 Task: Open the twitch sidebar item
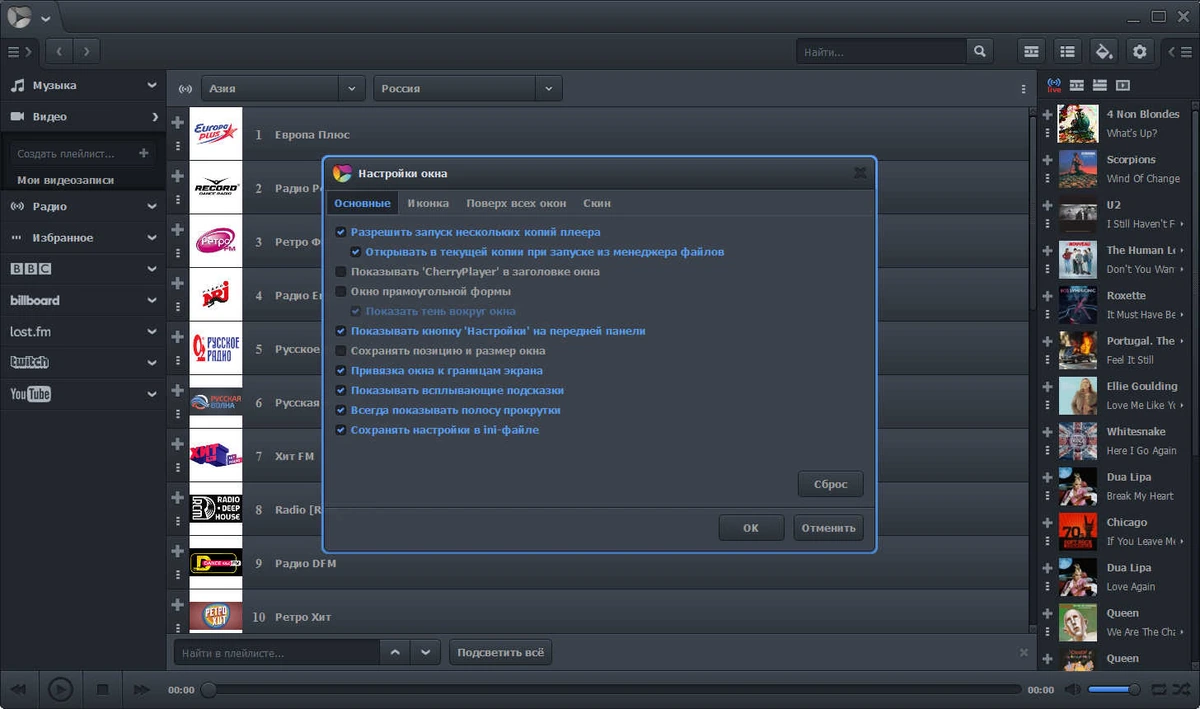click(83, 362)
